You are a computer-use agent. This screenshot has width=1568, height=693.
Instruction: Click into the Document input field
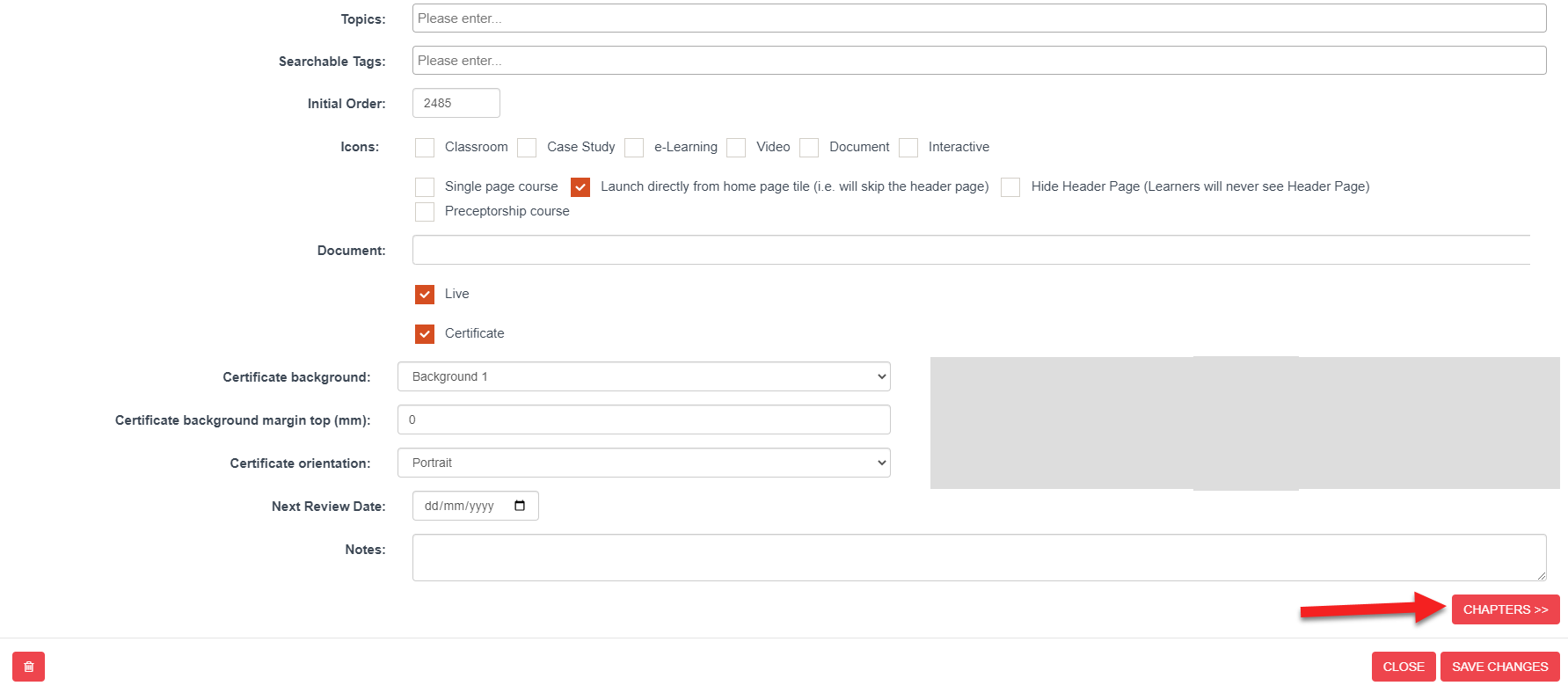[x=972, y=250]
